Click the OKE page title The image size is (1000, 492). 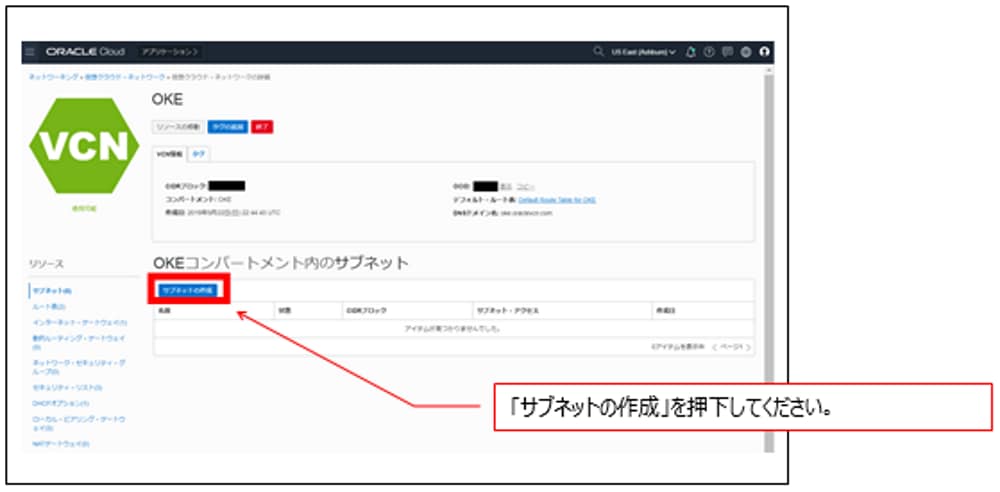[167, 100]
